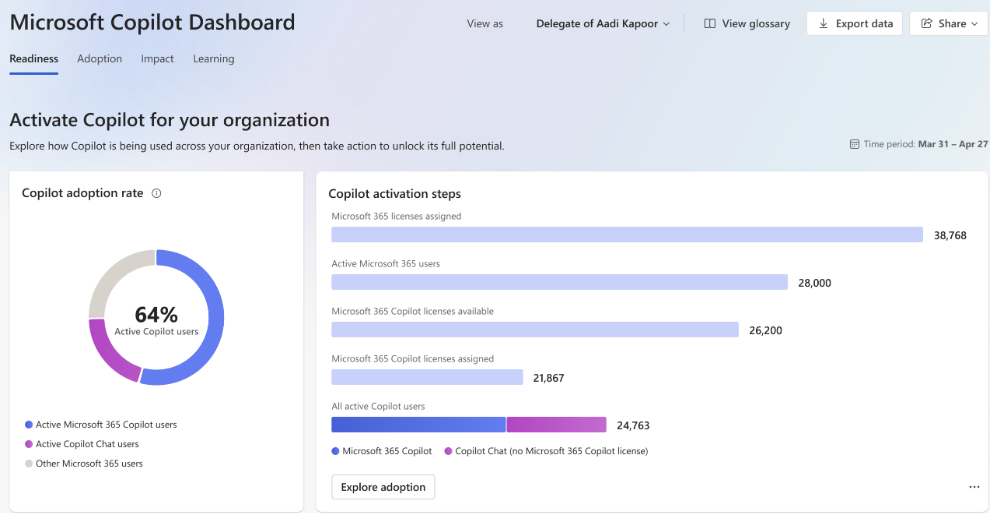This screenshot has width=990, height=513.
Task: Click the grey Other Microsoft 365 users donut segment
Action: tap(112, 274)
